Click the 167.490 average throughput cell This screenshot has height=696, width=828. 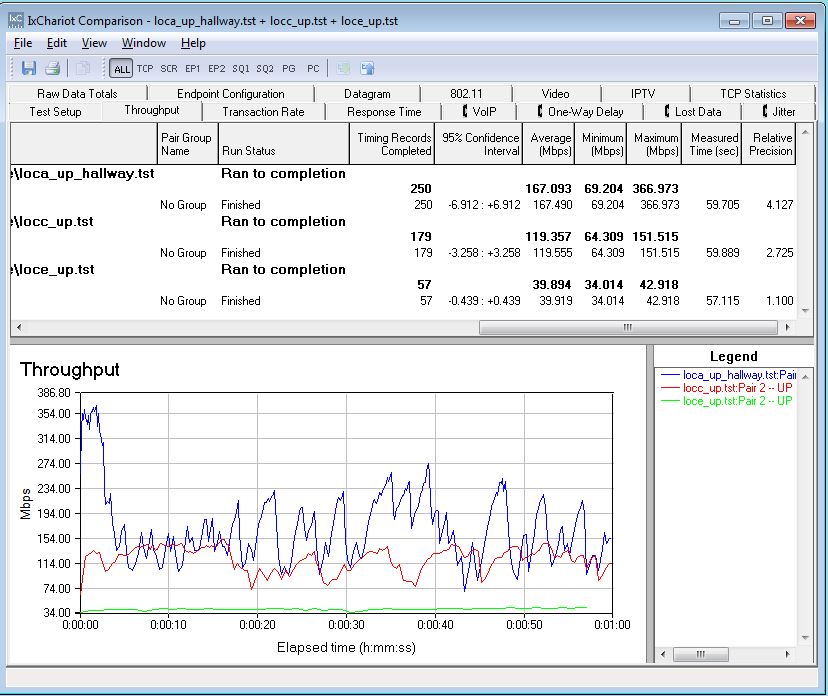pos(552,204)
